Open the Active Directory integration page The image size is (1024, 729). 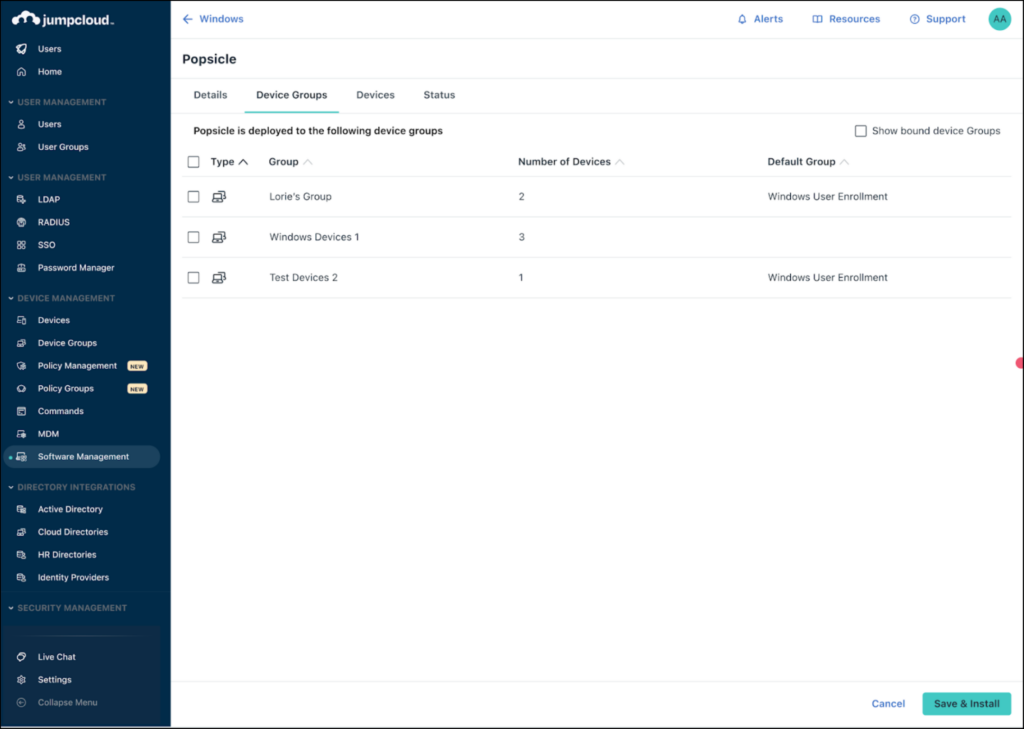pos(72,508)
